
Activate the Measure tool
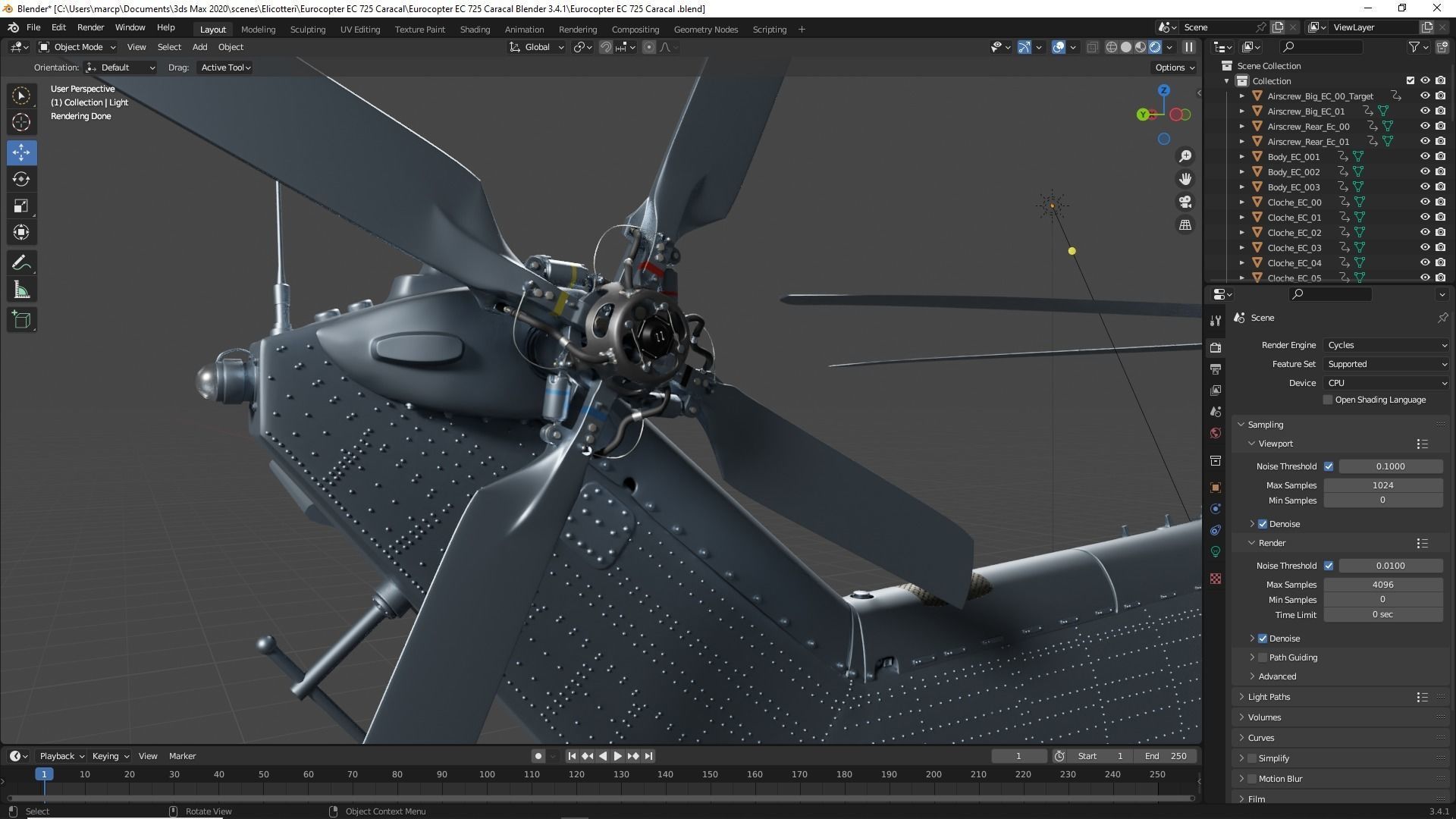[21, 290]
